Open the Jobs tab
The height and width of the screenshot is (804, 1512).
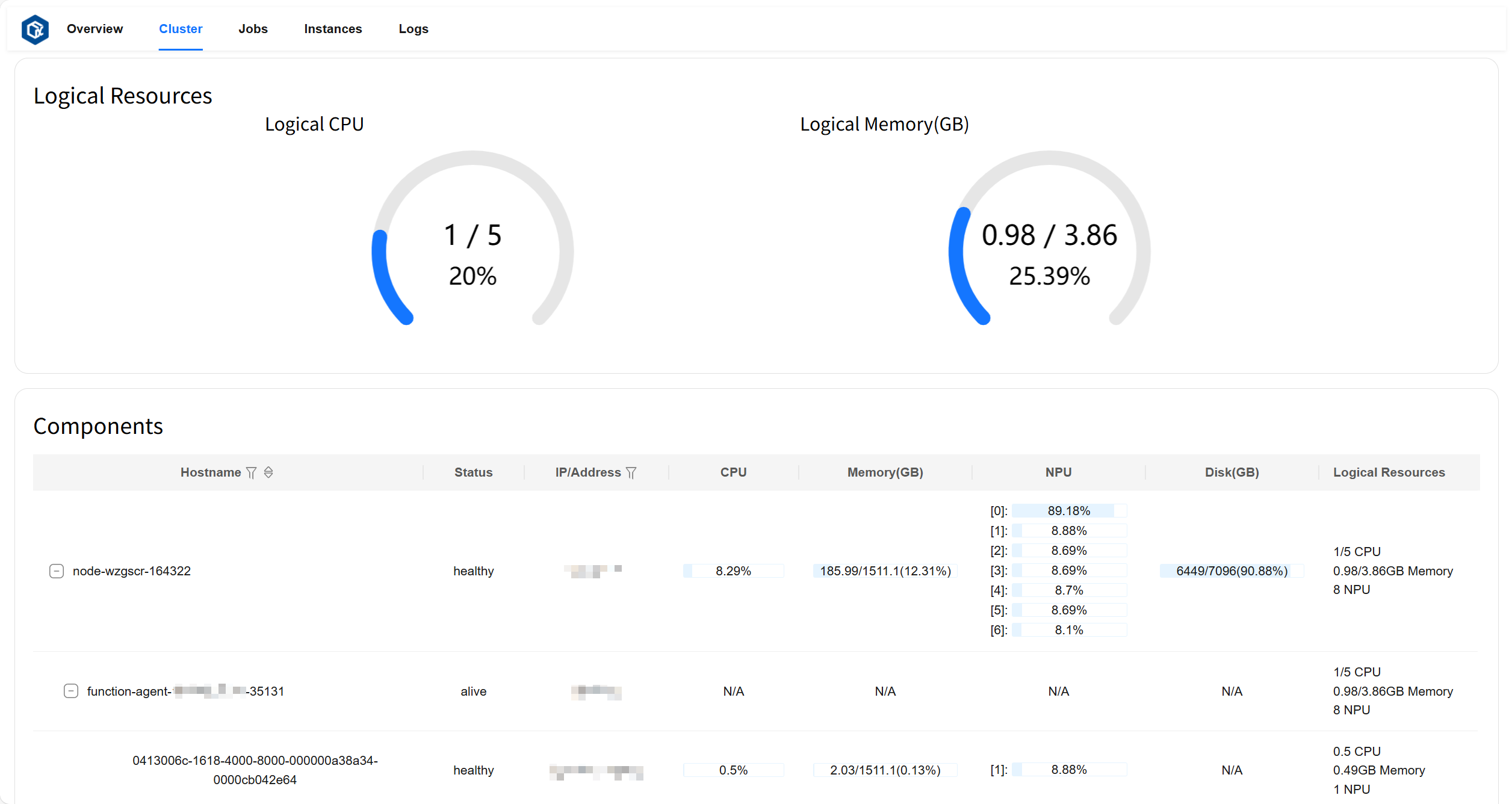(253, 29)
